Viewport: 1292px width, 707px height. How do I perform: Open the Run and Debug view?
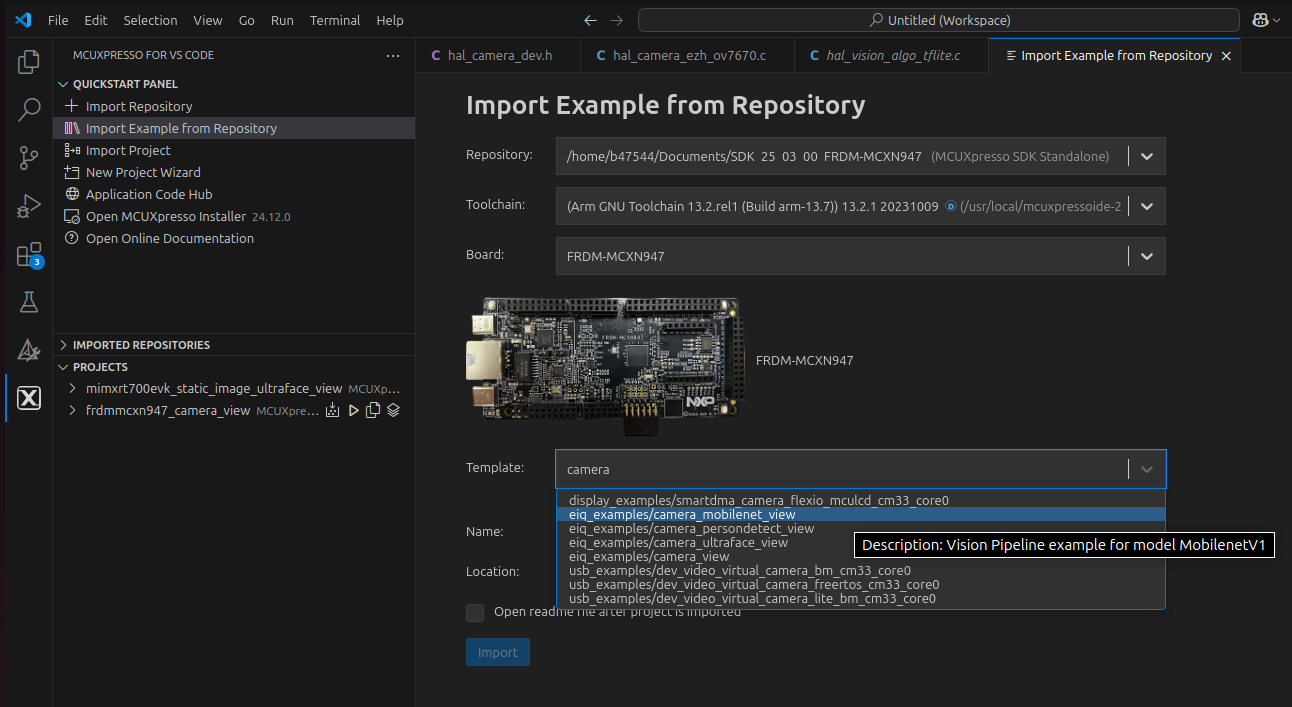(29, 206)
